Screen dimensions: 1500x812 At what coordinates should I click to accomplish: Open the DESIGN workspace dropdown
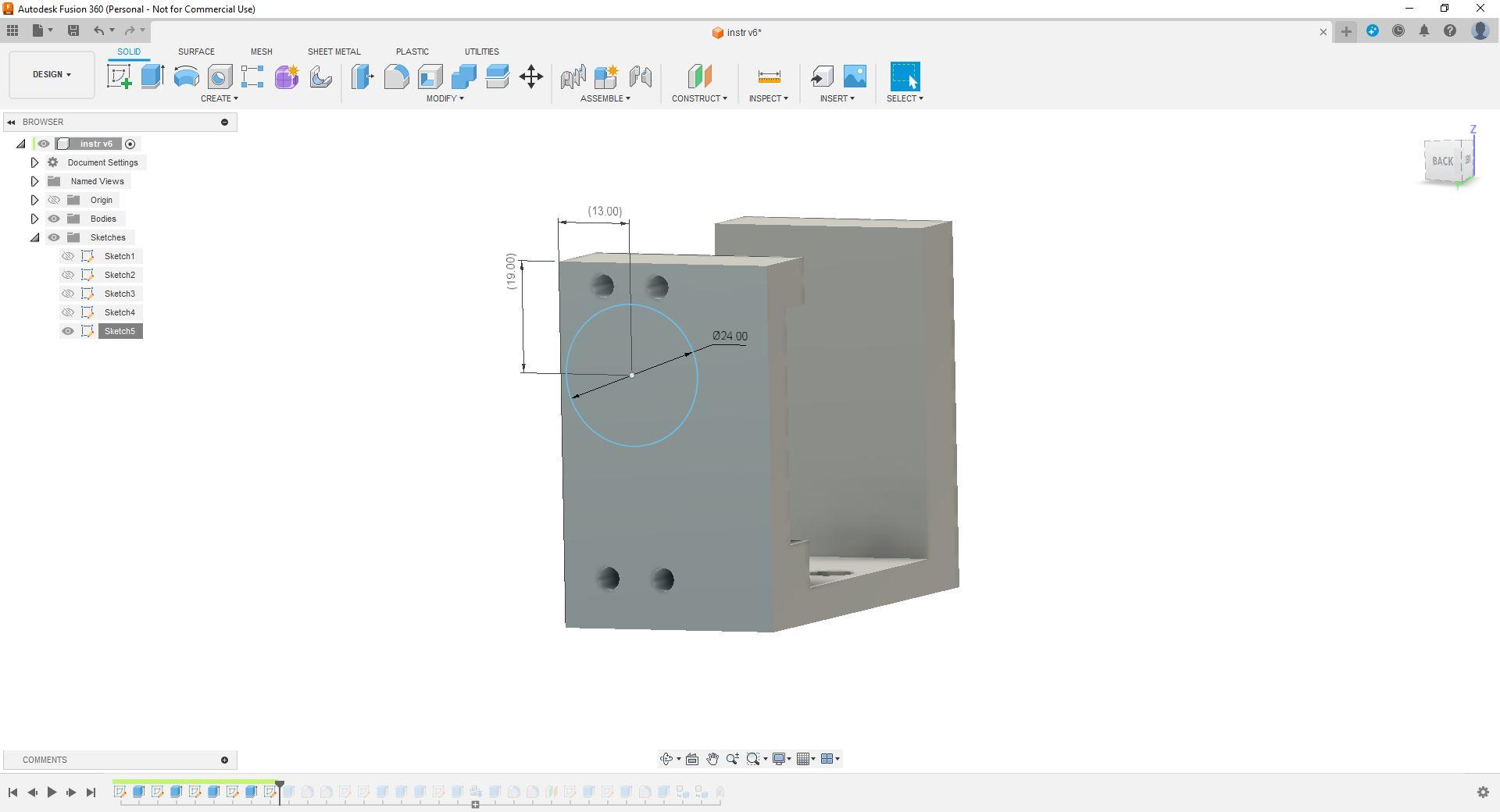[52, 75]
